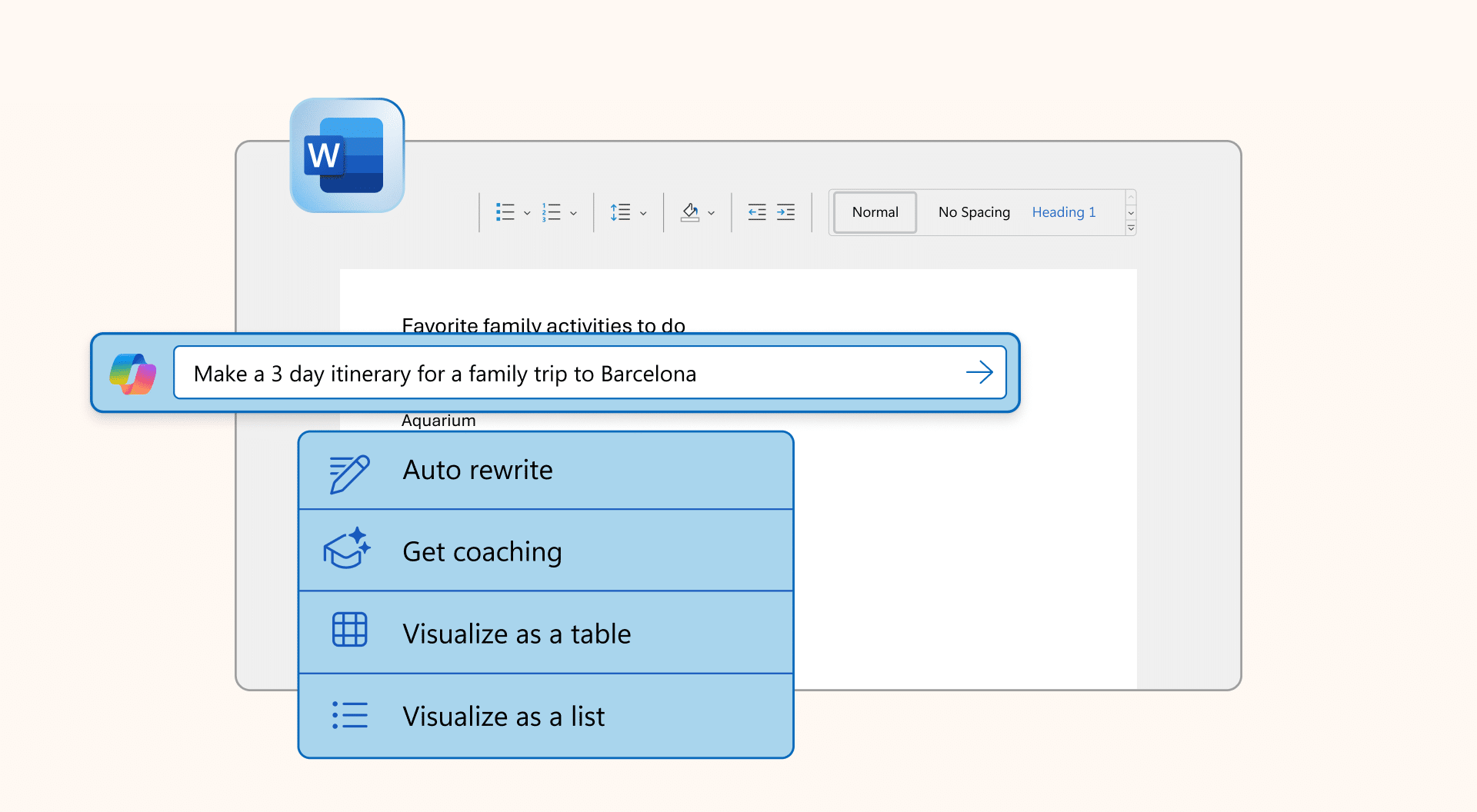
Task: Apply the No Spacing style
Action: click(x=974, y=212)
